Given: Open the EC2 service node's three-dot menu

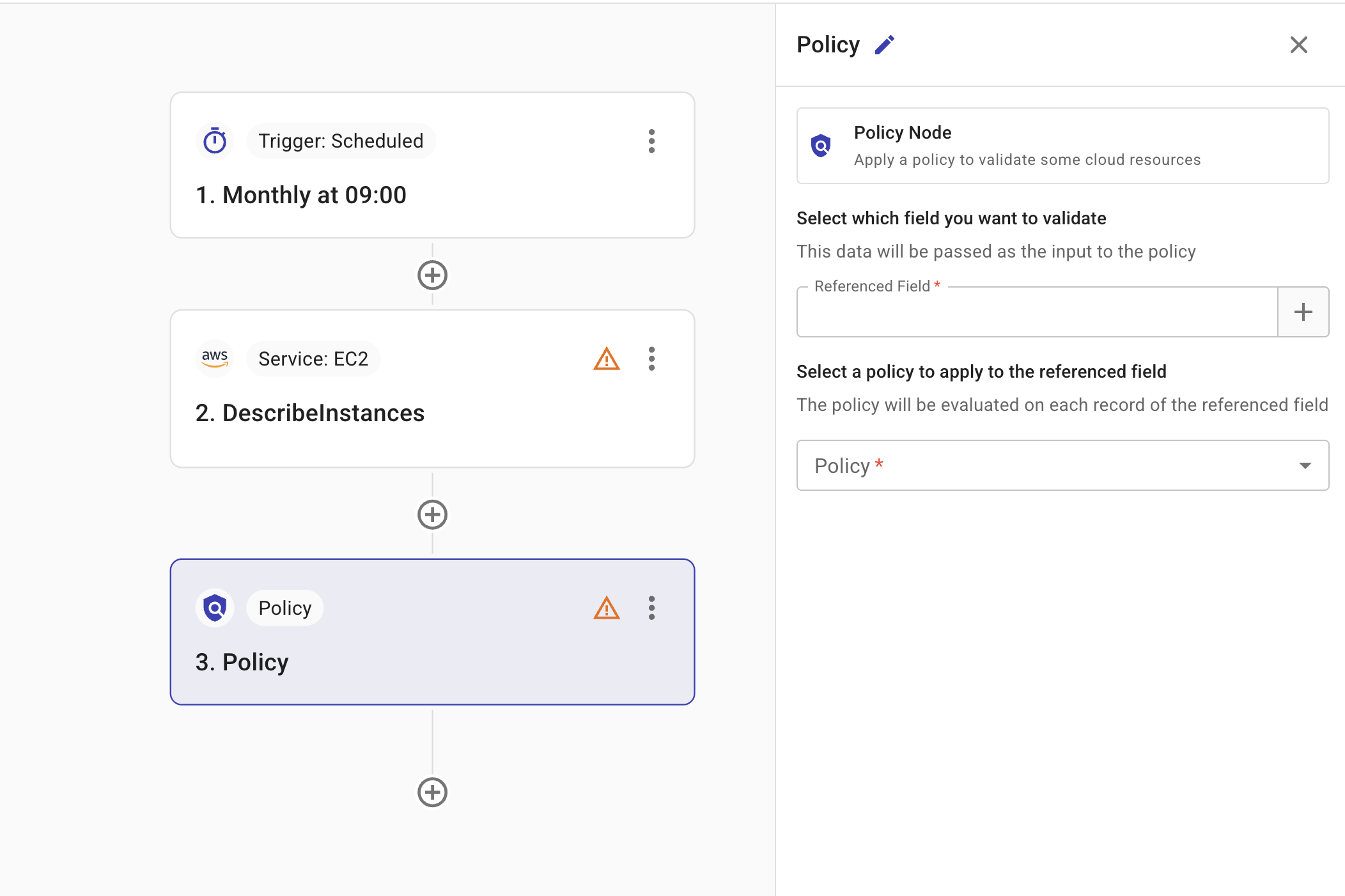Looking at the screenshot, I should coord(651,359).
